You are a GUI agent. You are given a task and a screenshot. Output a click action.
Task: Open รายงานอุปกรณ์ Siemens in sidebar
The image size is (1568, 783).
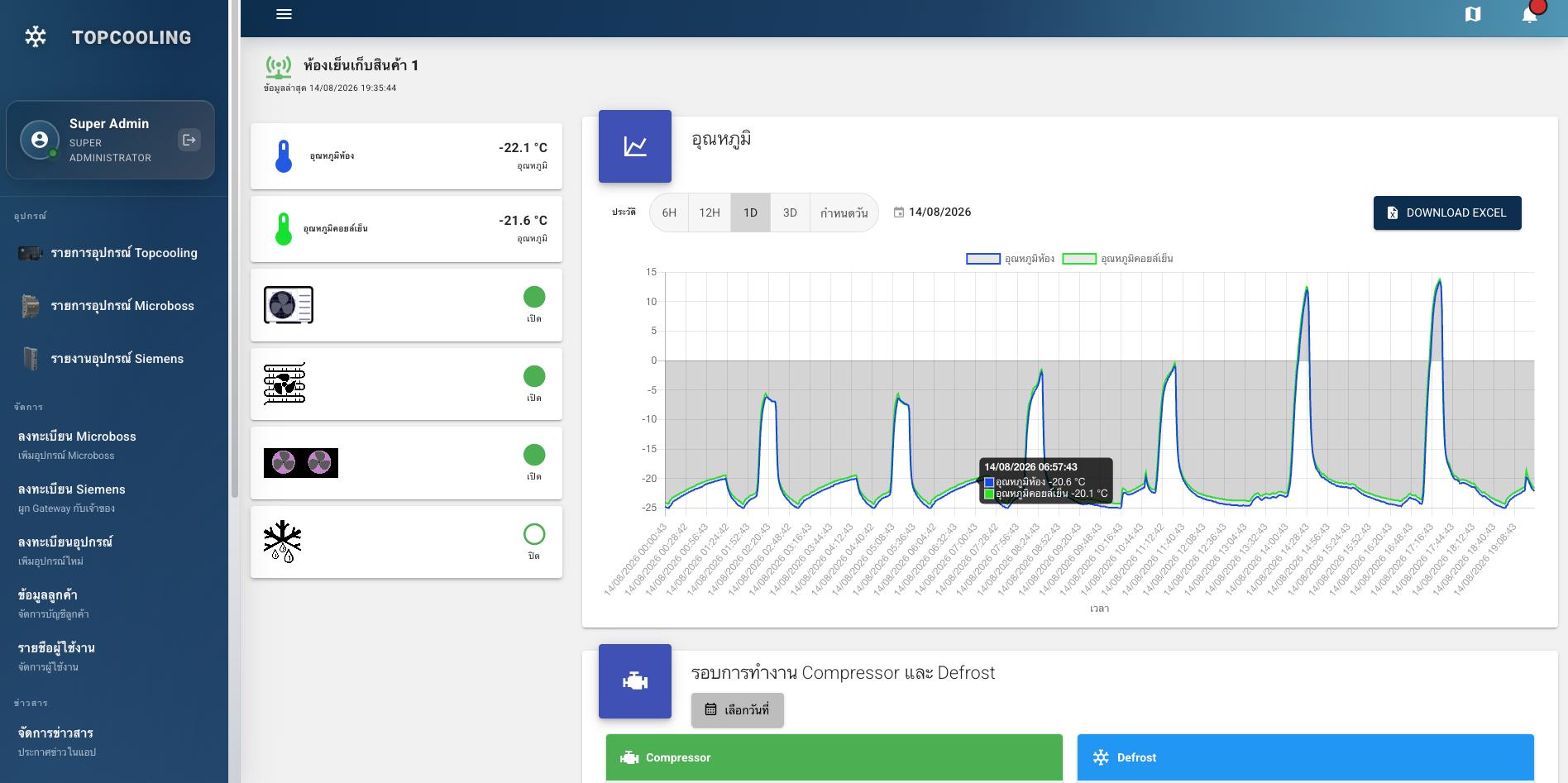click(114, 359)
